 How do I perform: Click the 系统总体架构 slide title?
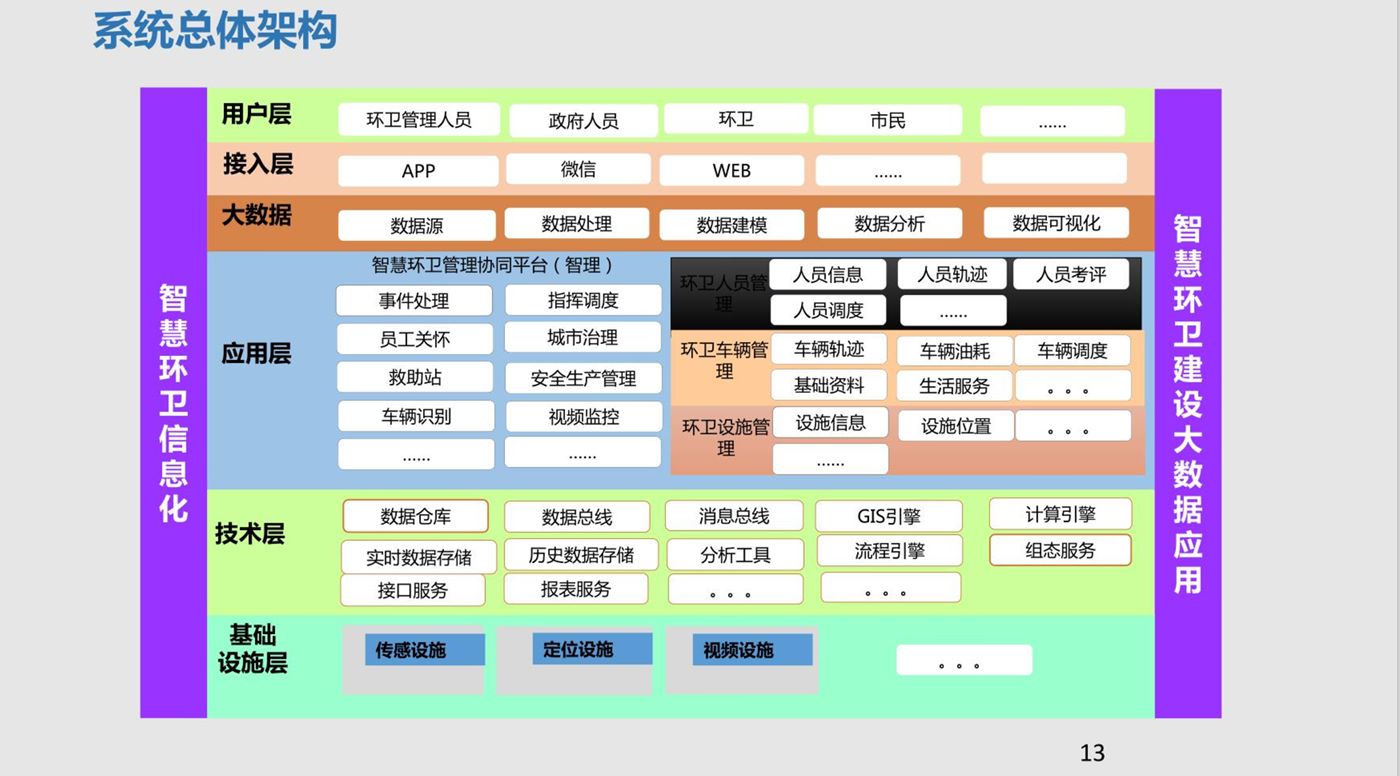pos(215,31)
